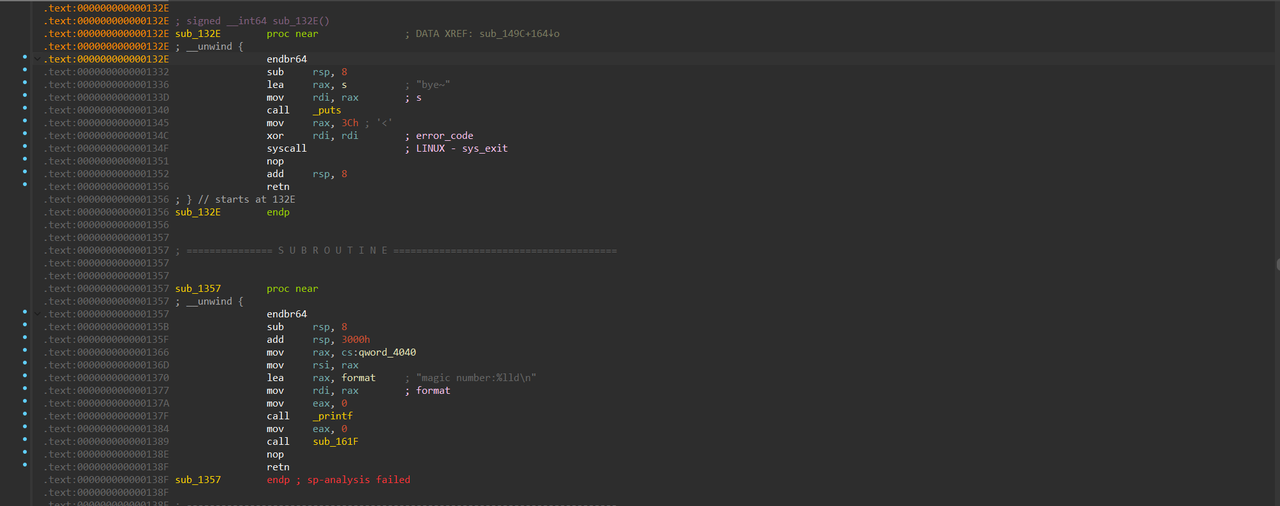Toggle breakpoint dot at address 1332
Screen dimensions: 1280x506
(x=24, y=72)
